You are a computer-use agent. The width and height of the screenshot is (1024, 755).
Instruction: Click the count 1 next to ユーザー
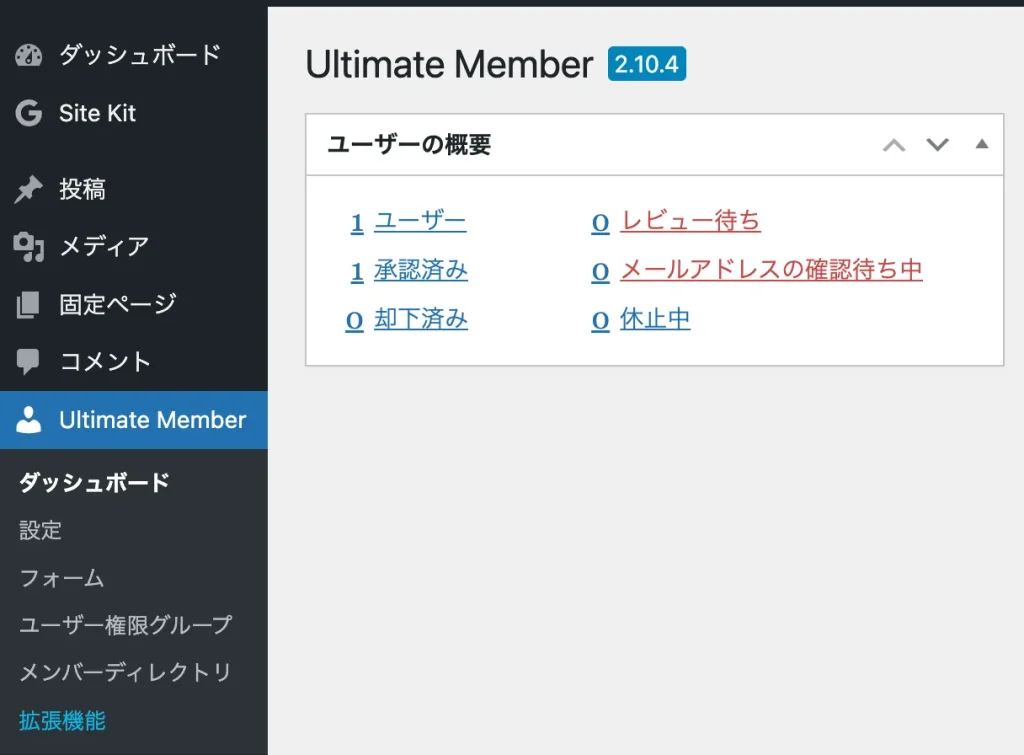(357, 223)
